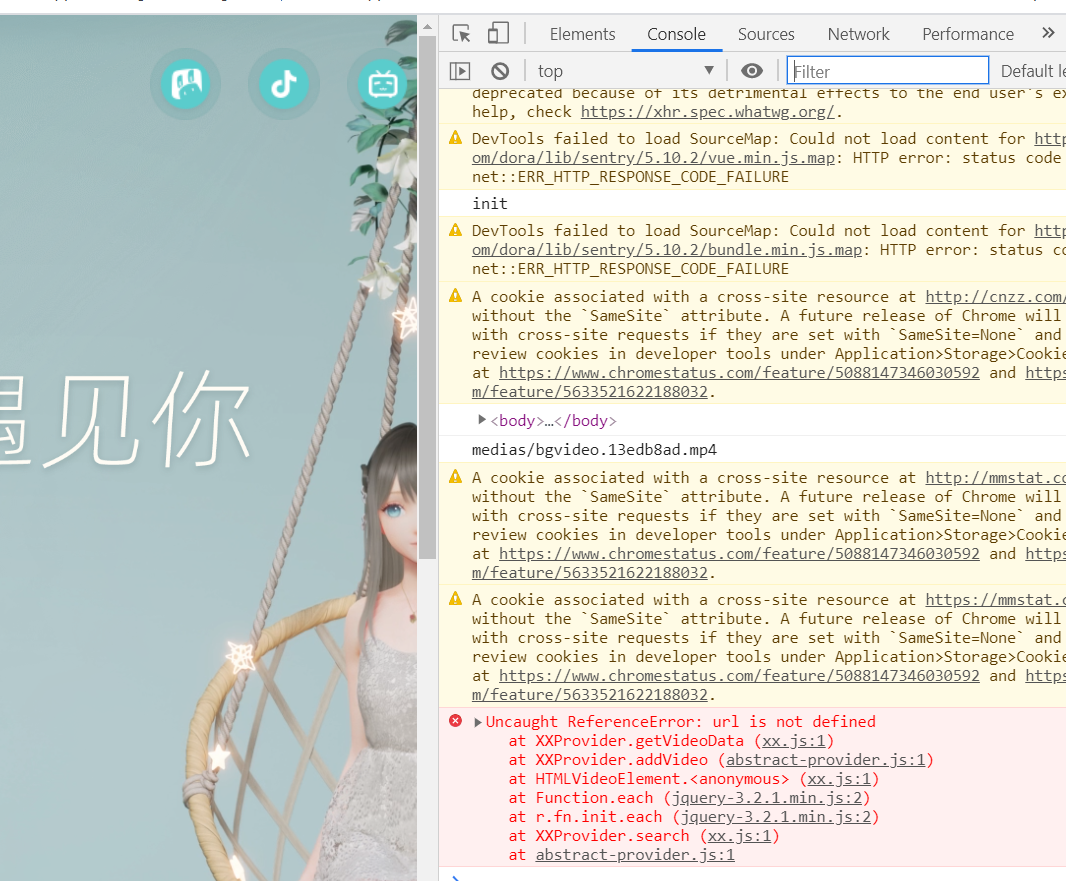
Task: Expand the body element node
Action: 481,420
